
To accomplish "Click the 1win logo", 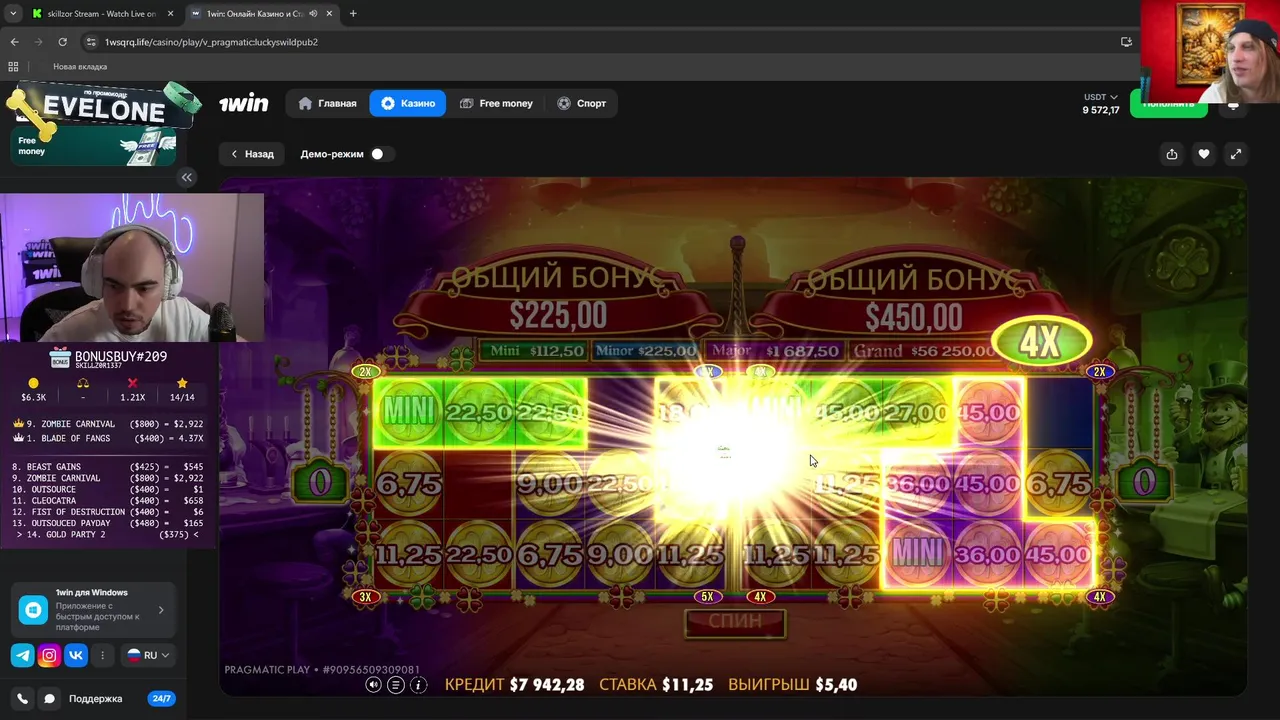I will pos(244,103).
